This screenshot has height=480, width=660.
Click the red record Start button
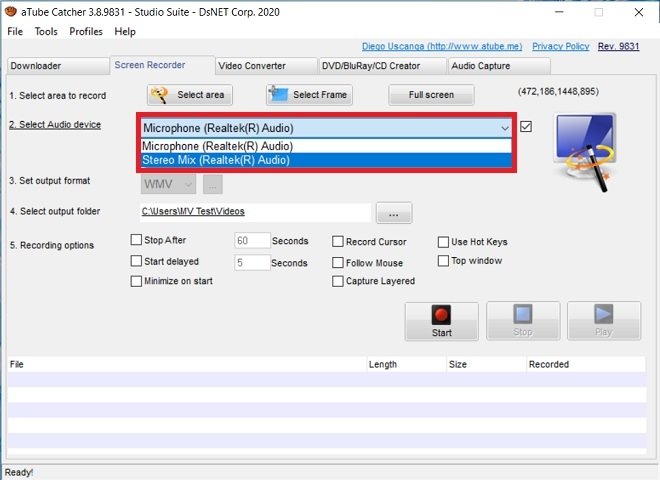(x=442, y=321)
